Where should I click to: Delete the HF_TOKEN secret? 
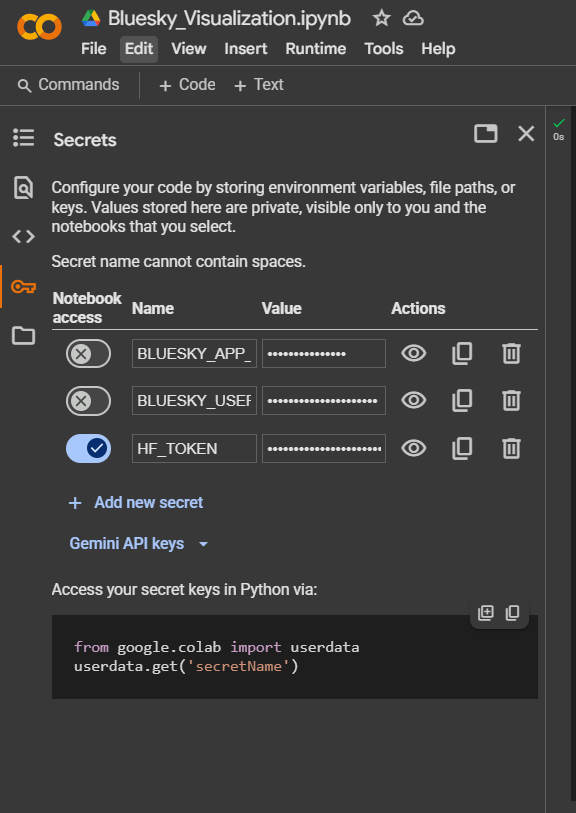(511, 448)
